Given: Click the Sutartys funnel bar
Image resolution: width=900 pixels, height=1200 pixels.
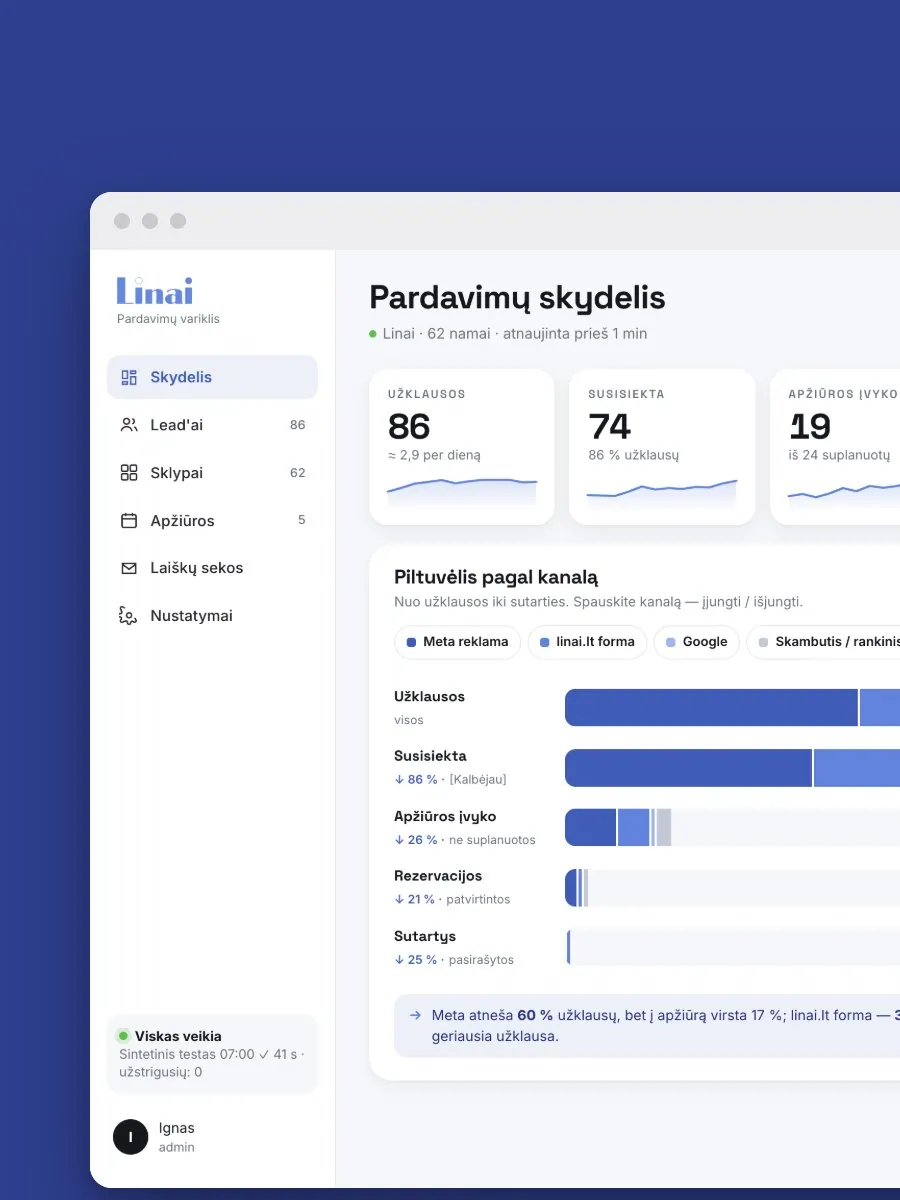Looking at the screenshot, I should [568, 947].
